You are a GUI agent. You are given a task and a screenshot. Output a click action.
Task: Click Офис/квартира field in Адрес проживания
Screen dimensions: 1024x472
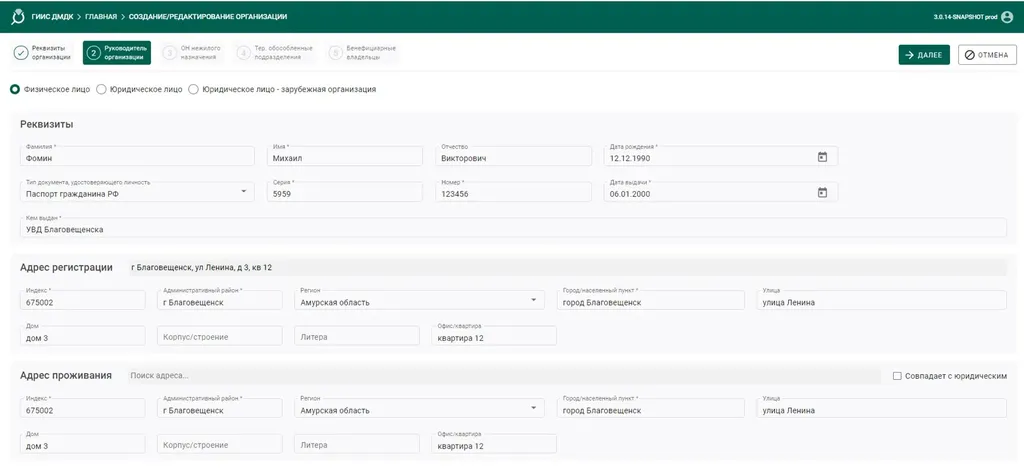(494, 444)
